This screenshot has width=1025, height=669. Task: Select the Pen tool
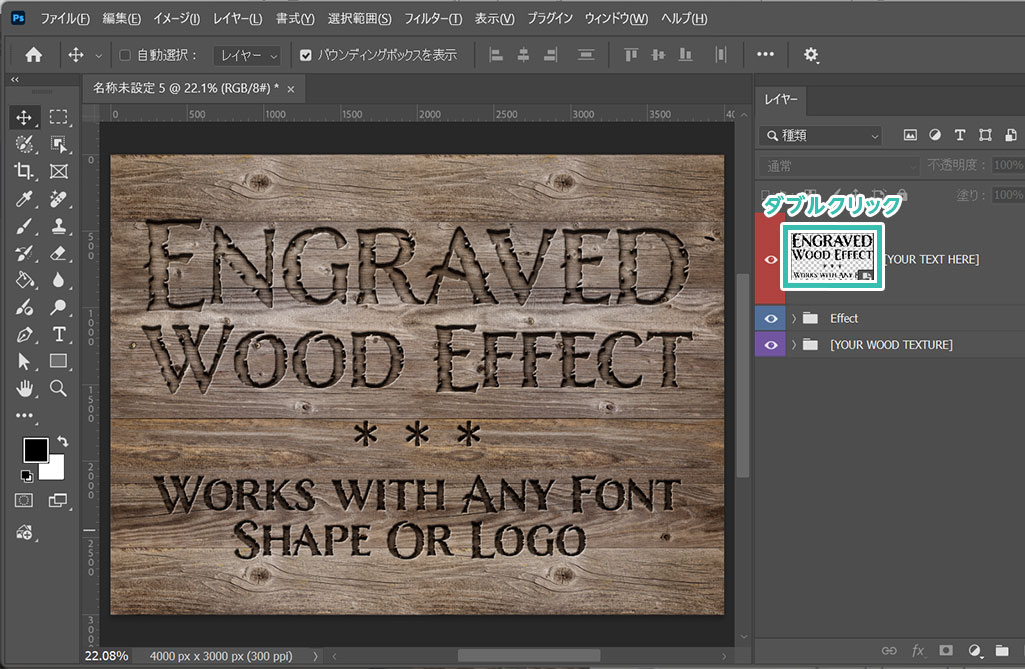(x=24, y=334)
